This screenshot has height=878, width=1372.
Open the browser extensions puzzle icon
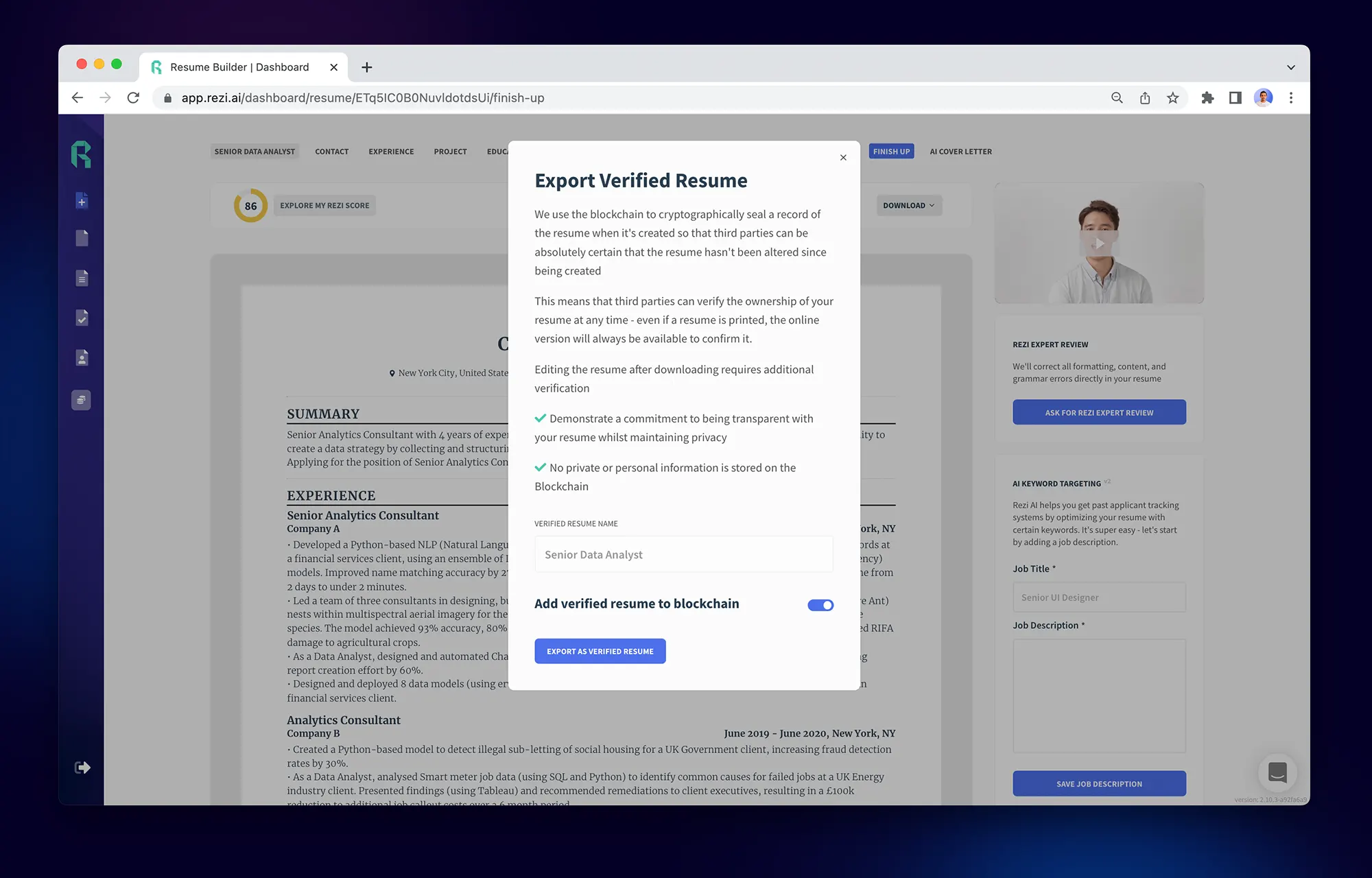pyautogui.click(x=1207, y=98)
